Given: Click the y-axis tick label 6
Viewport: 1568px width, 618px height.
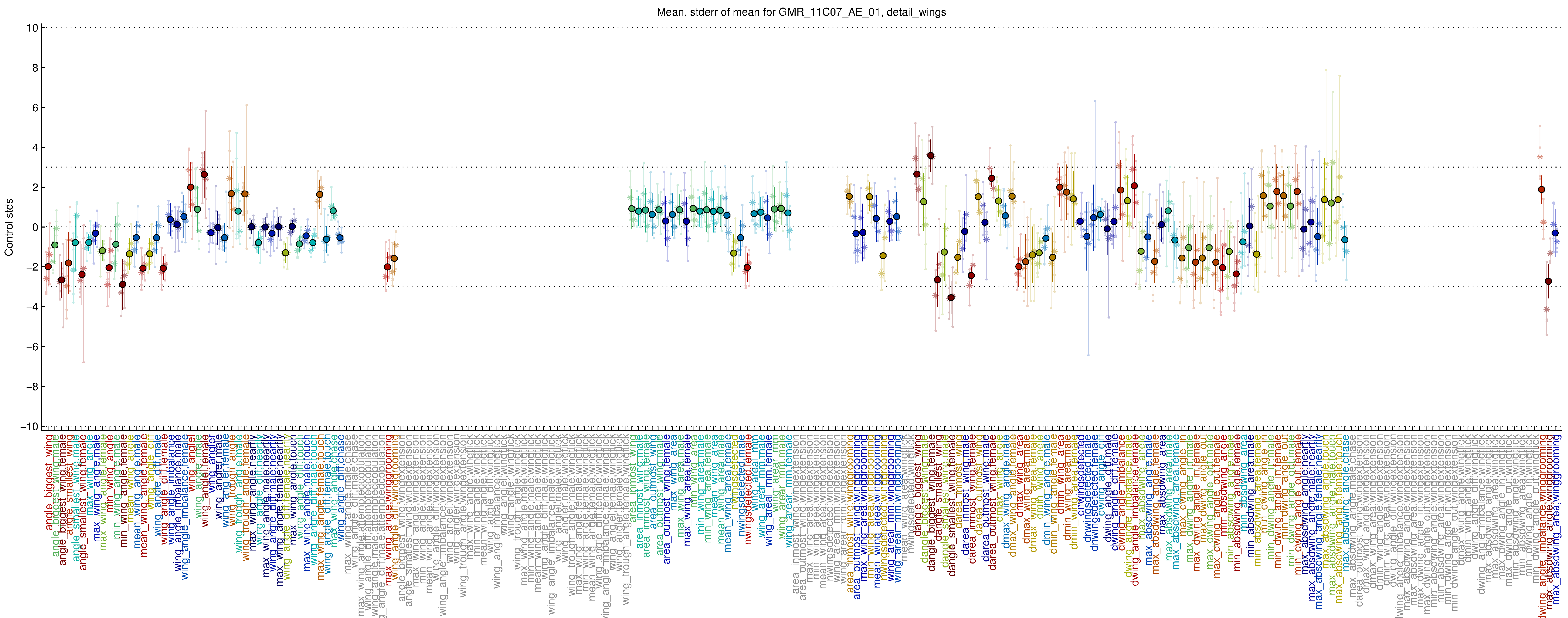Looking at the screenshot, I should [35, 108].
